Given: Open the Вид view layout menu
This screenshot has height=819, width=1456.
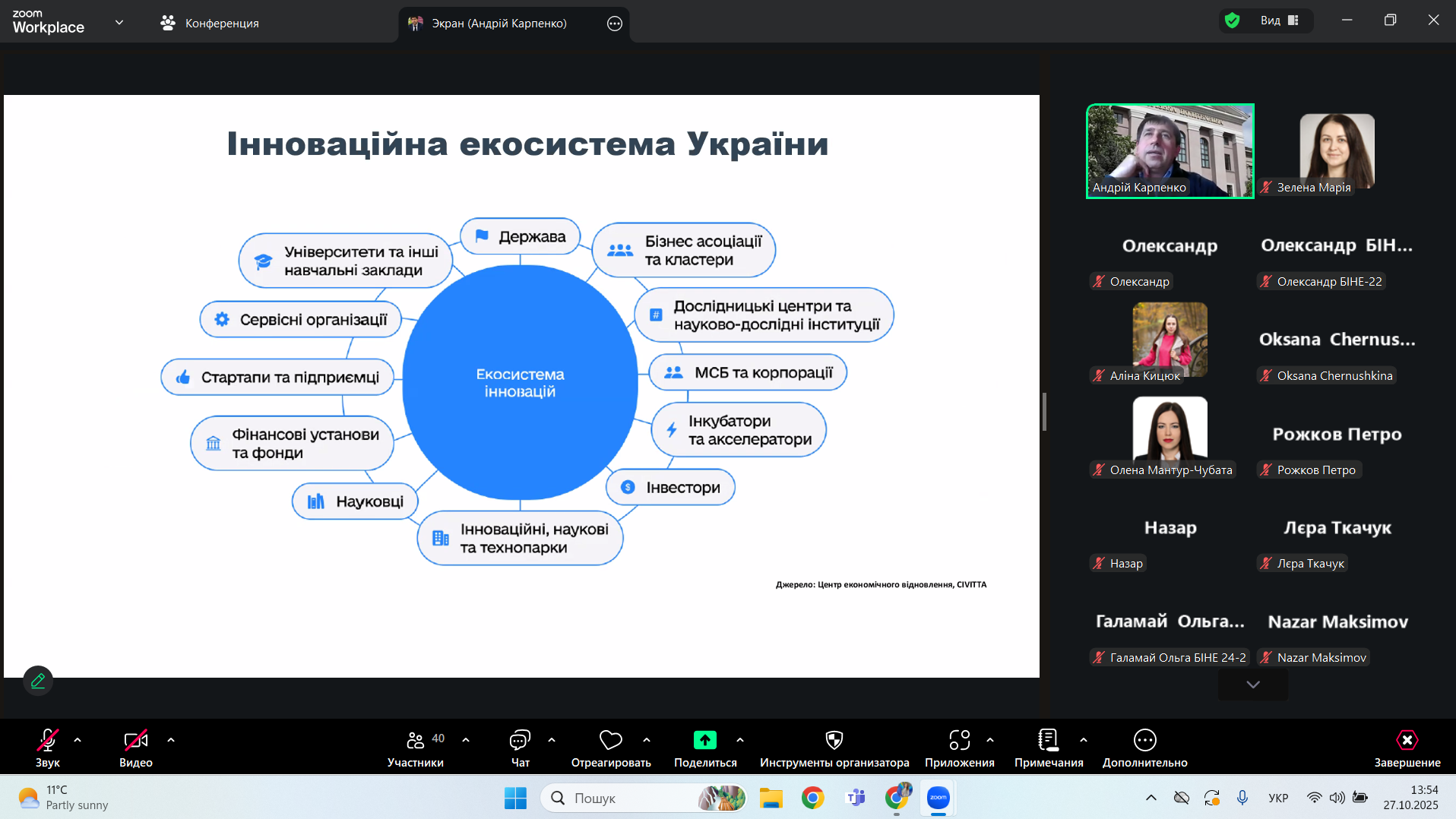Looking at the screenshot, I should point(1280,21).
